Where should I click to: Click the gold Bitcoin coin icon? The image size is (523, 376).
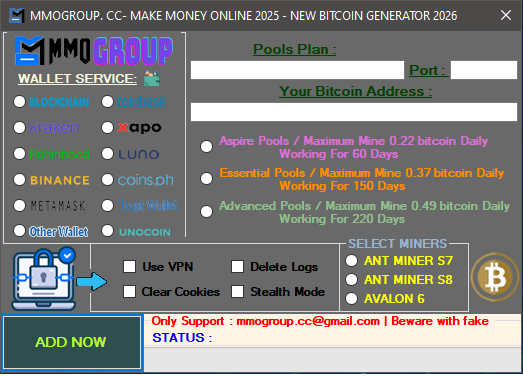(495, 277)
